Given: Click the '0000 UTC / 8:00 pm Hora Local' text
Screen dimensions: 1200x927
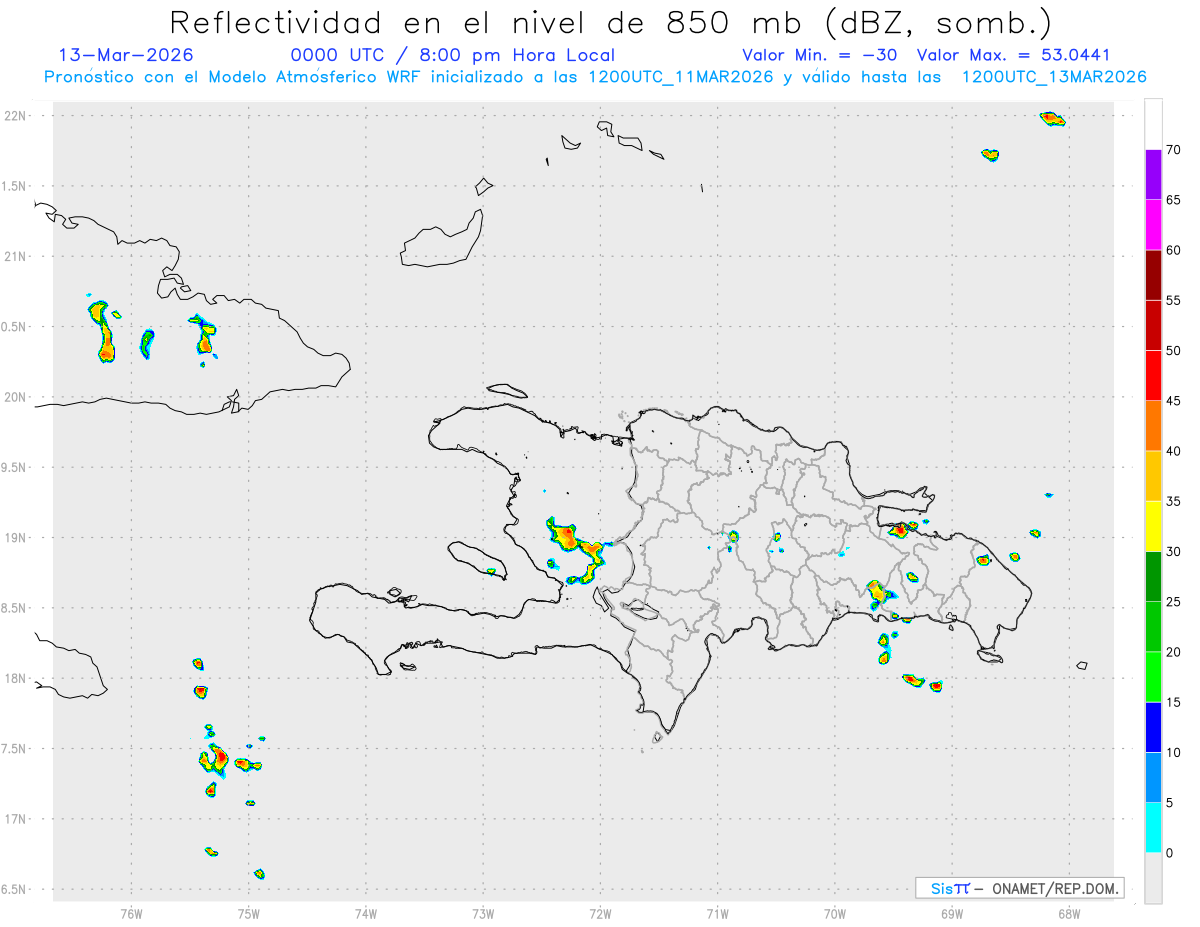Looking at the screenshot, I should pyautogui.click(x=452, y=55).
